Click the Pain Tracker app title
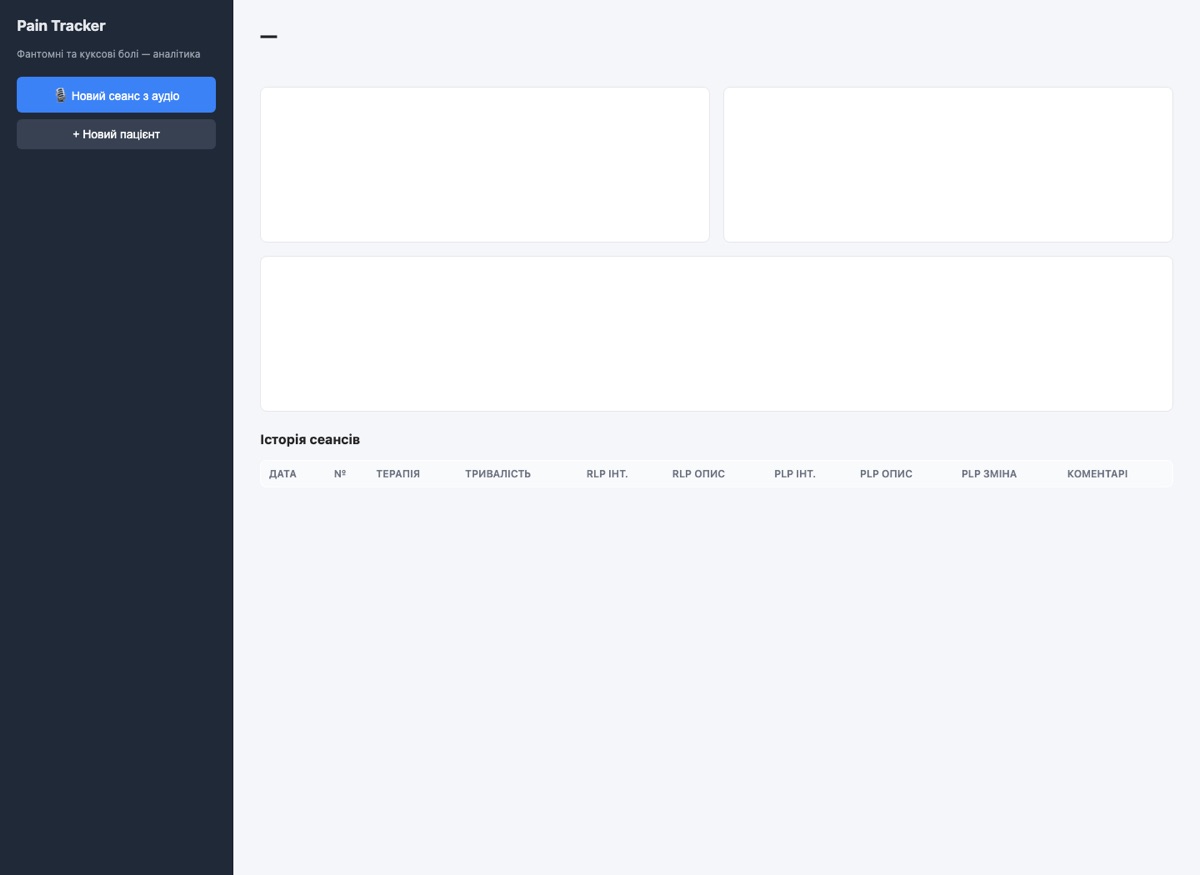 coord(61,26)
